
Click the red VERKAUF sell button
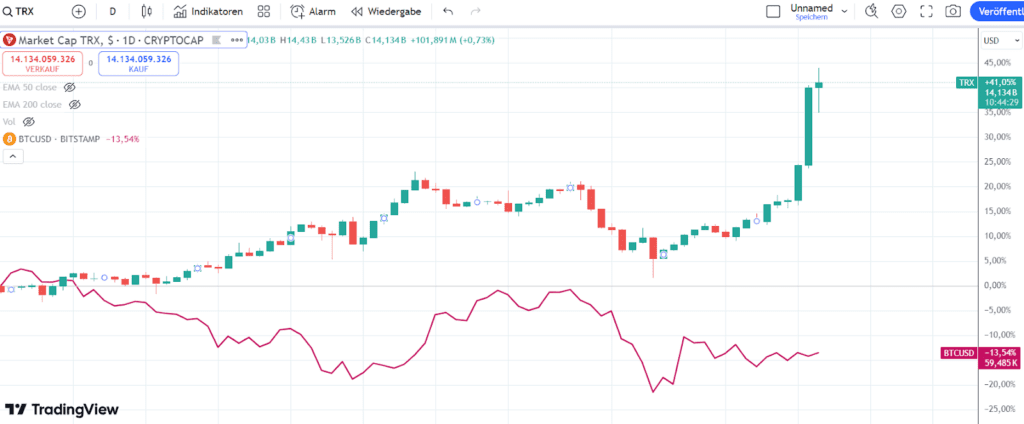coord(42,63)
